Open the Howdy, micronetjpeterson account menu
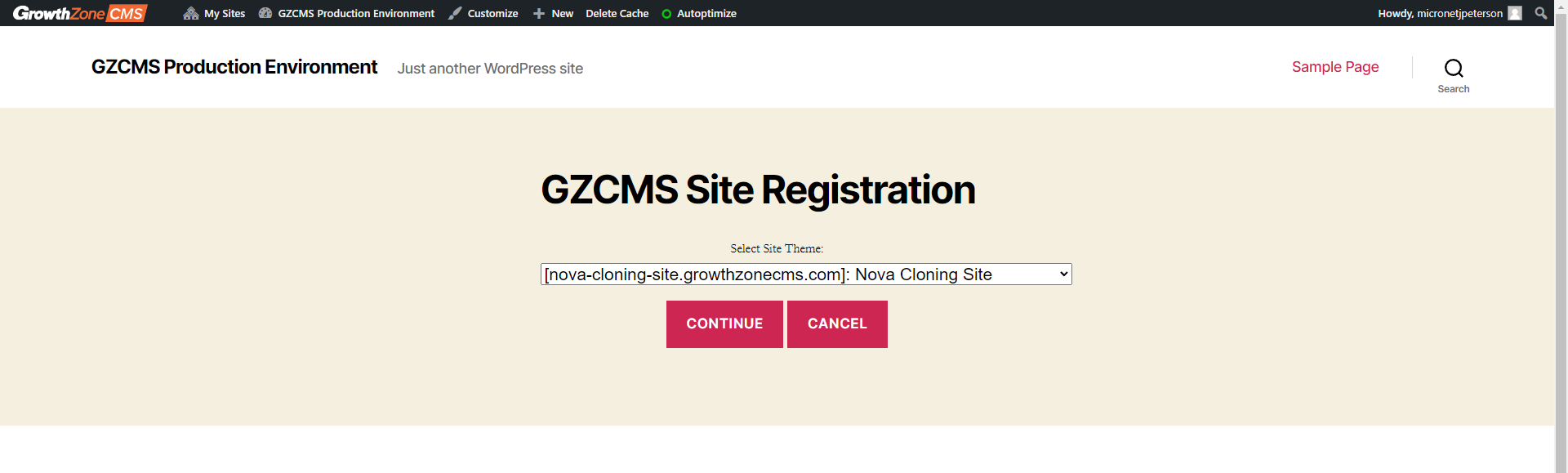 (1440, 13)
